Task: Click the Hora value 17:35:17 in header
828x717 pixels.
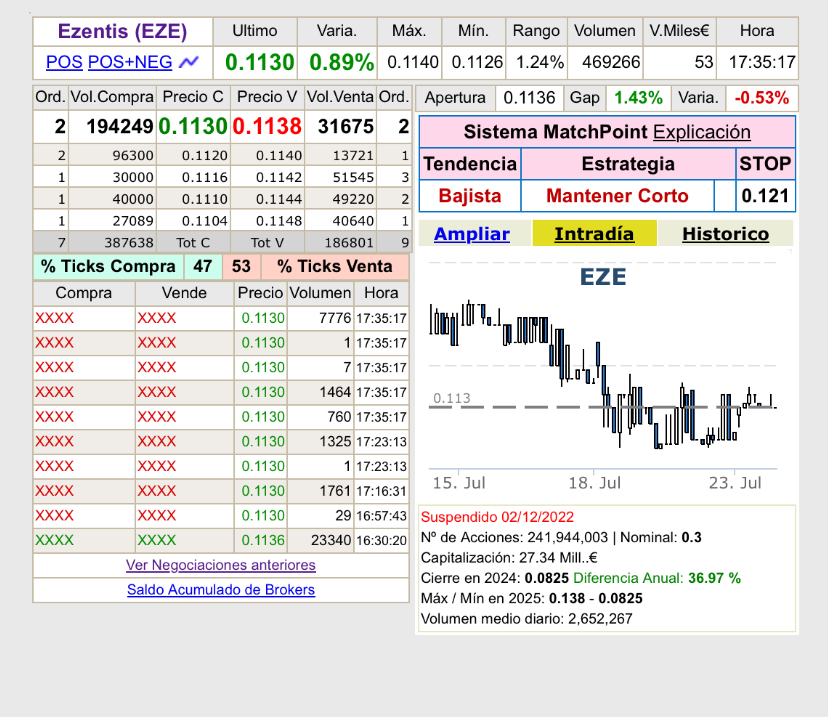Action: click(762, 62)
